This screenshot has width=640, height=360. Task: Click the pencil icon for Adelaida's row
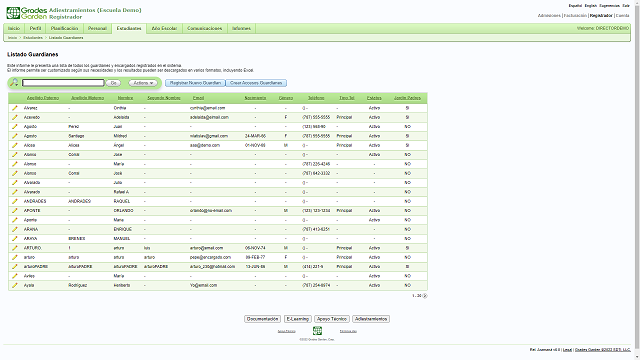click(x=15, y=117)
